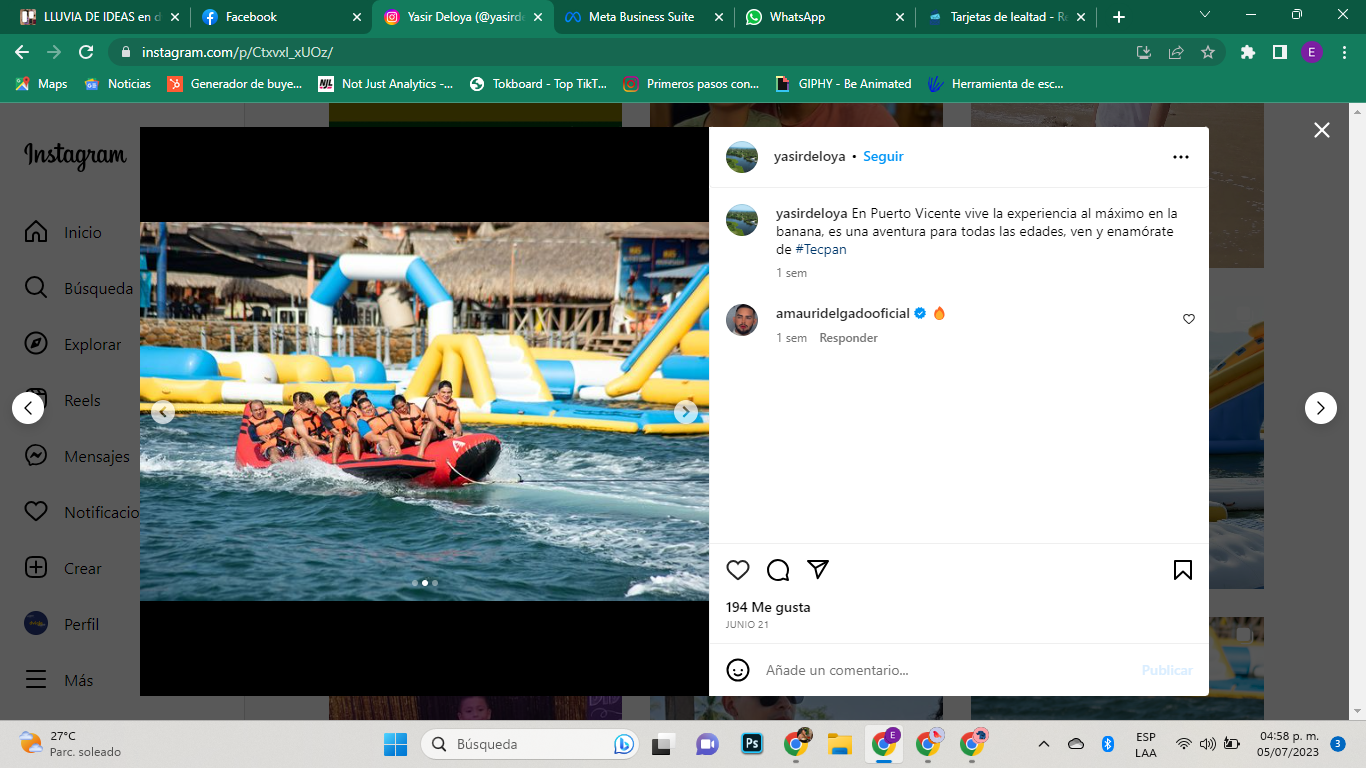Open Photoshop from the Windows taskbar

click(752, 744)
